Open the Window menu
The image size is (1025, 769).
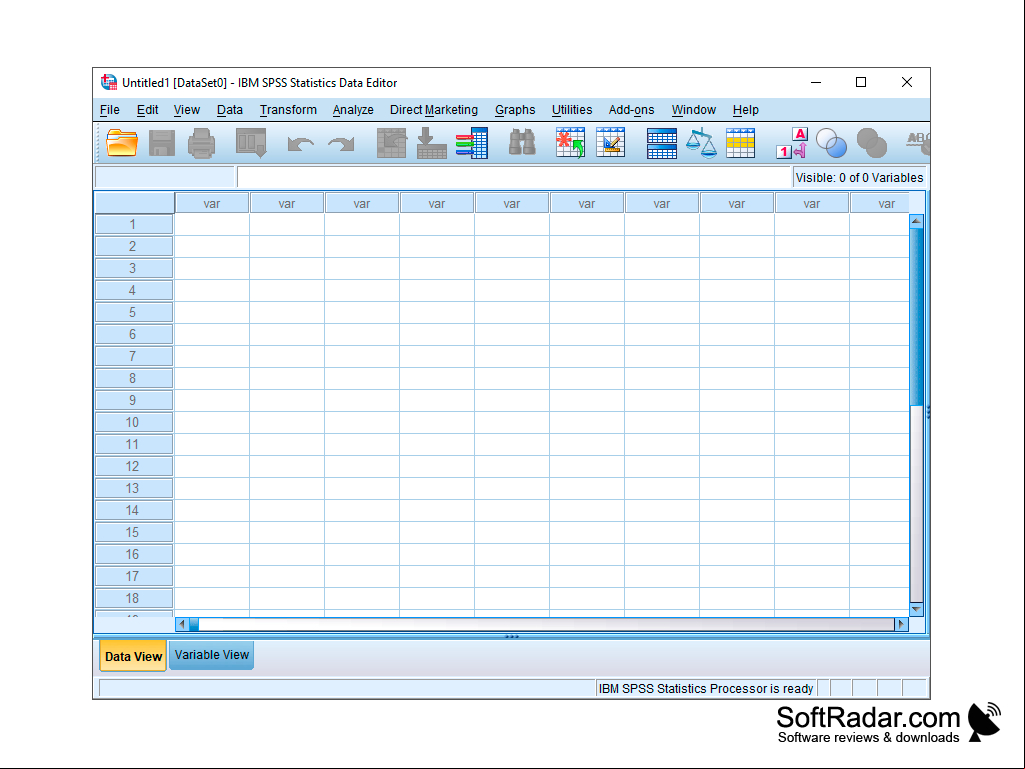694,110
